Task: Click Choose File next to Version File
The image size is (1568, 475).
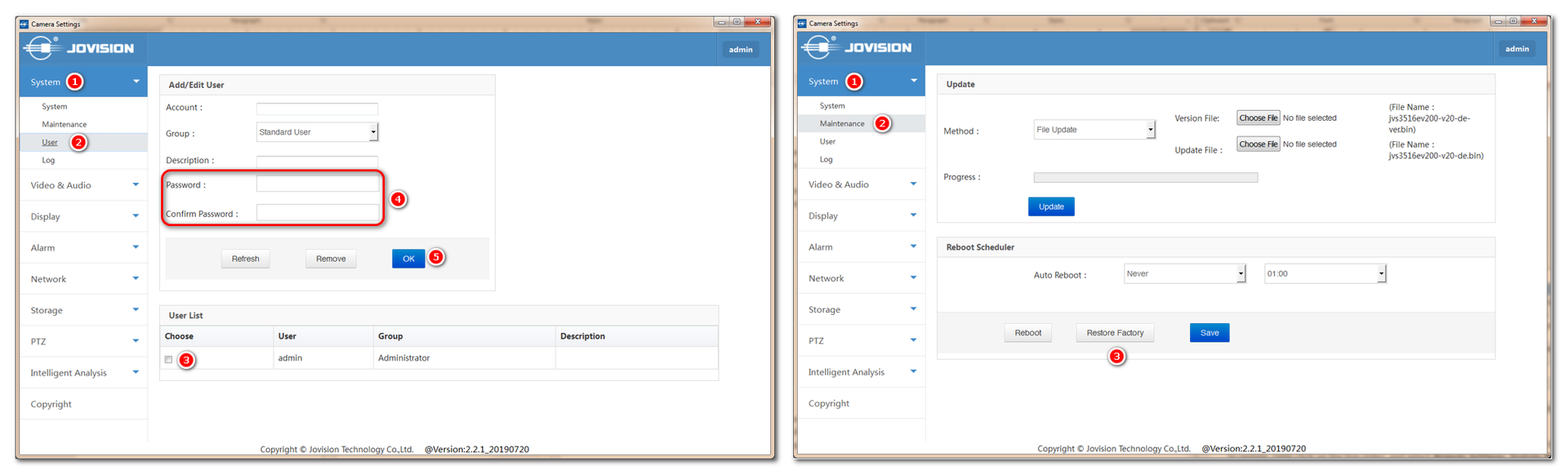Action: (1258, 118)
